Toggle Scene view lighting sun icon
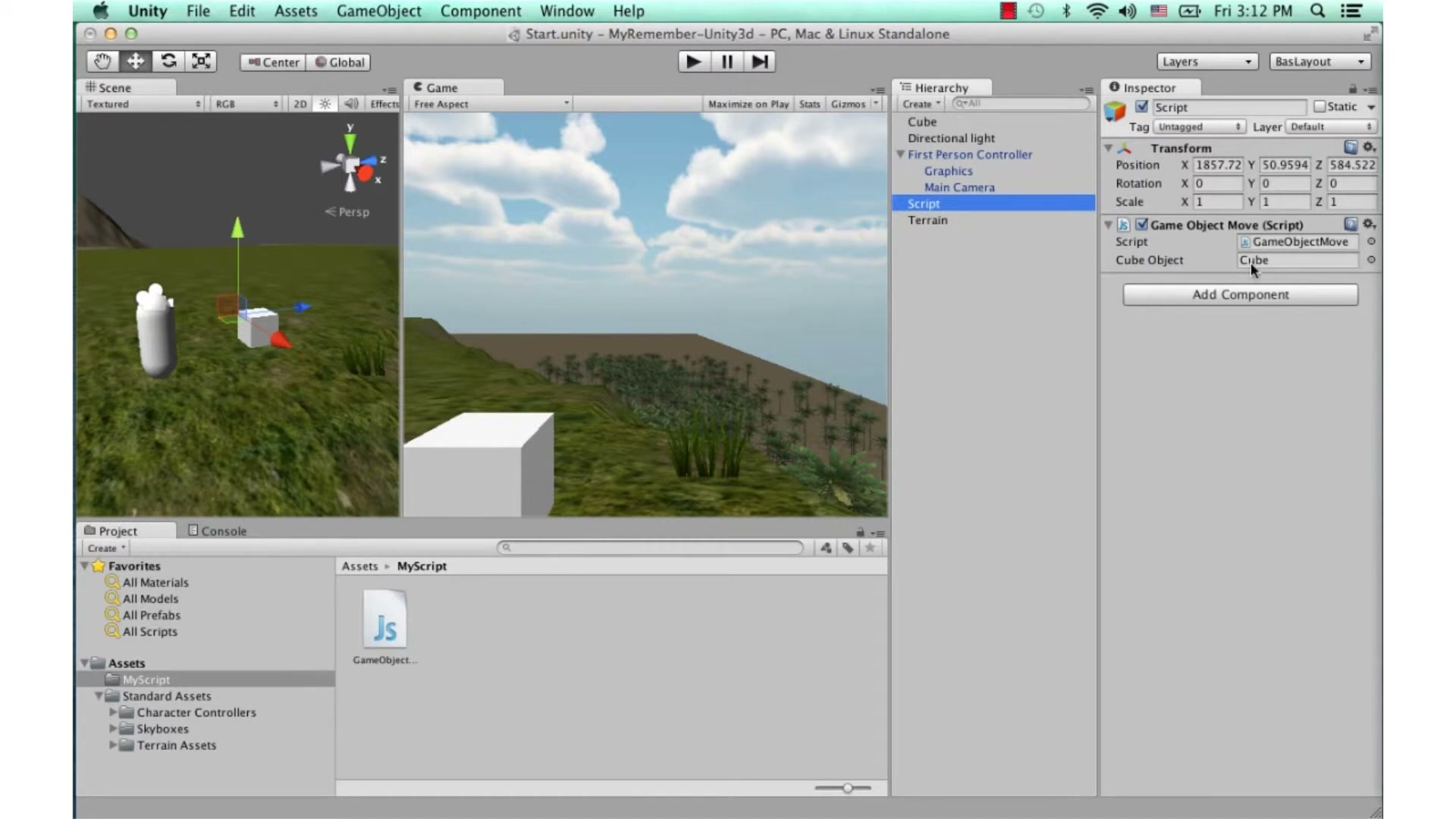 coord(325,104)
